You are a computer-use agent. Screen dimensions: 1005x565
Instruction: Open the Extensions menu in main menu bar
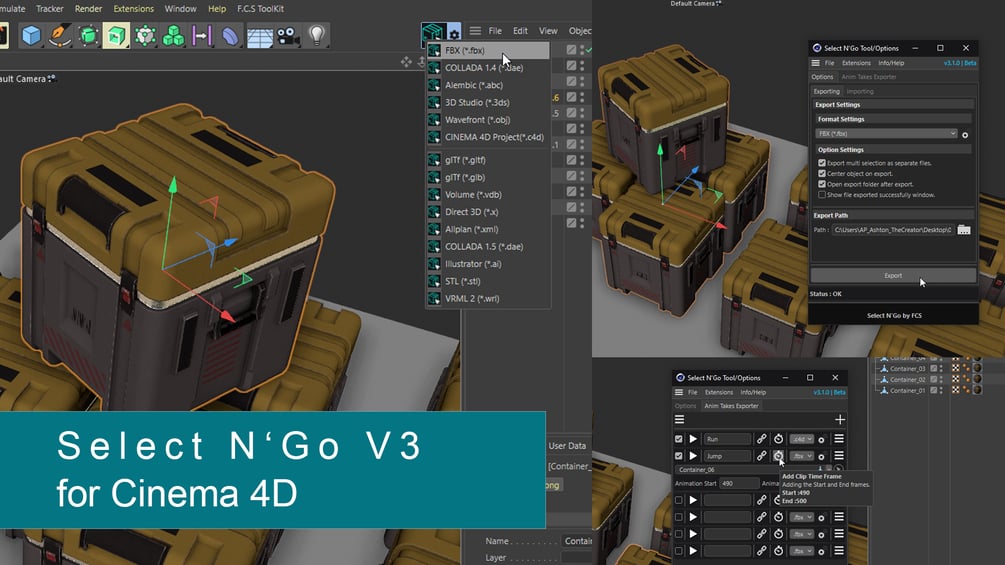point(133,8)
